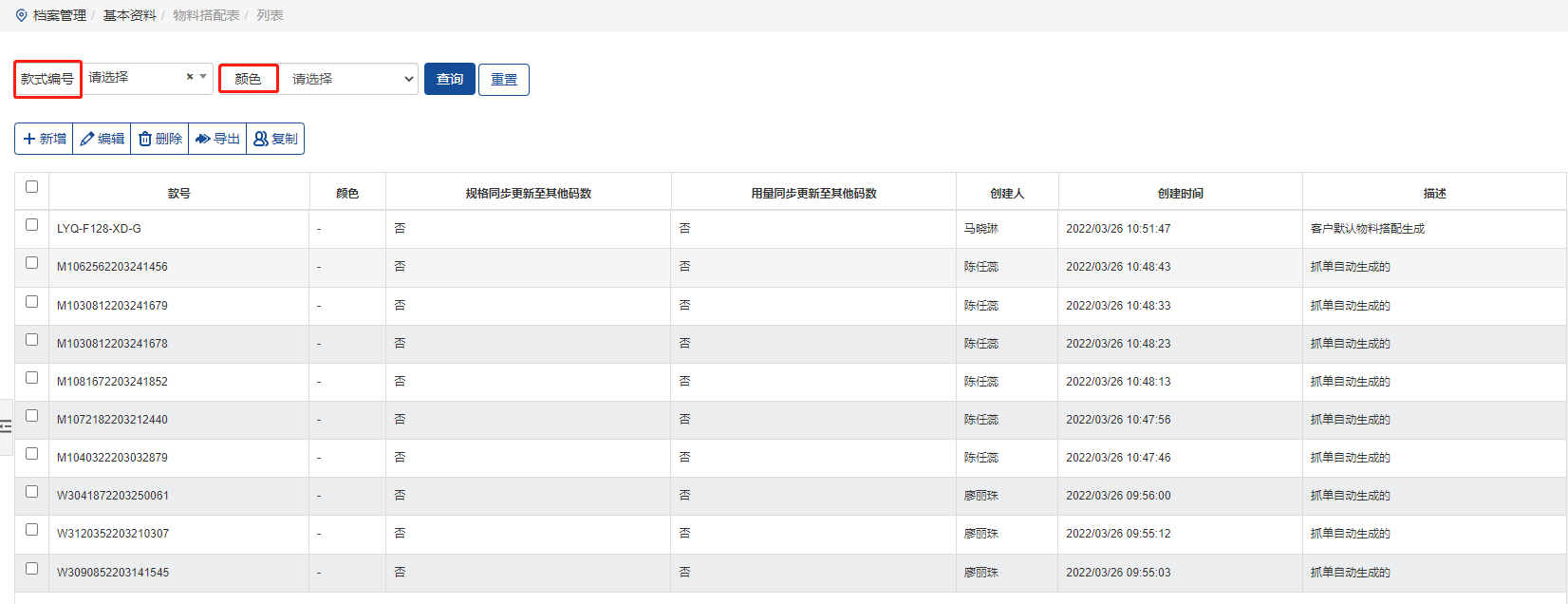The height and width of the screenshot is (604, 1568).
Task: Click the 复制 copy icon
Action: [261, 139]
